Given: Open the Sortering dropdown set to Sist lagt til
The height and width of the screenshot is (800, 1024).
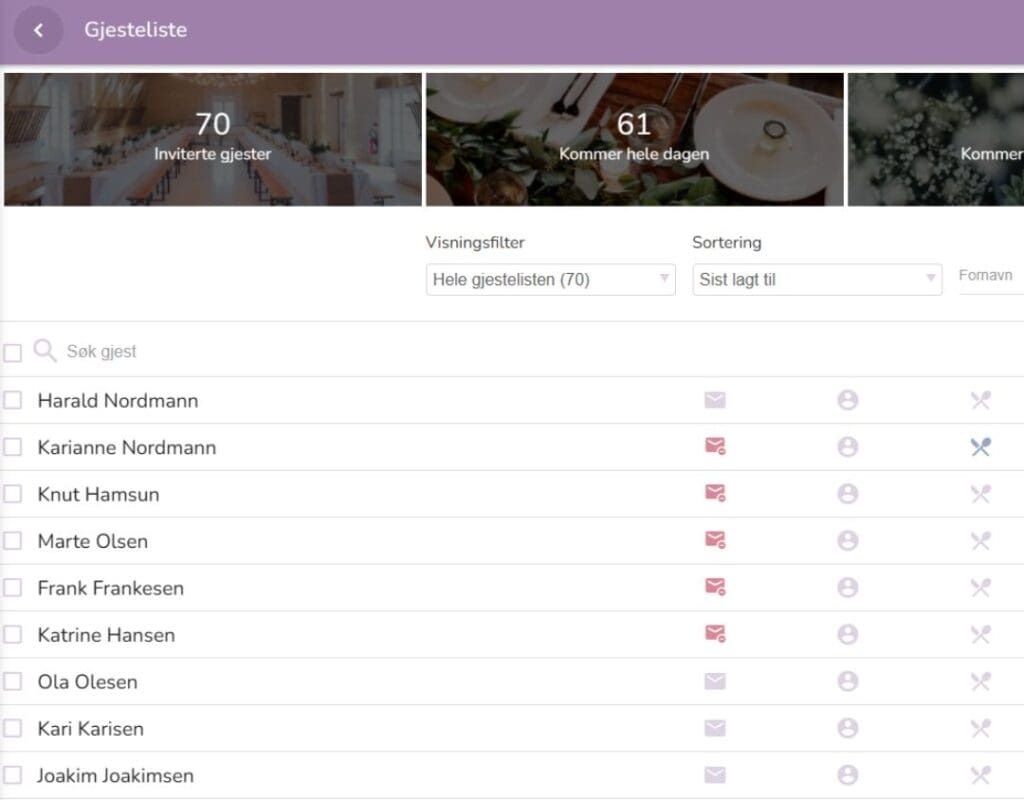Looking at the screenshot, I should click(817, 280).
